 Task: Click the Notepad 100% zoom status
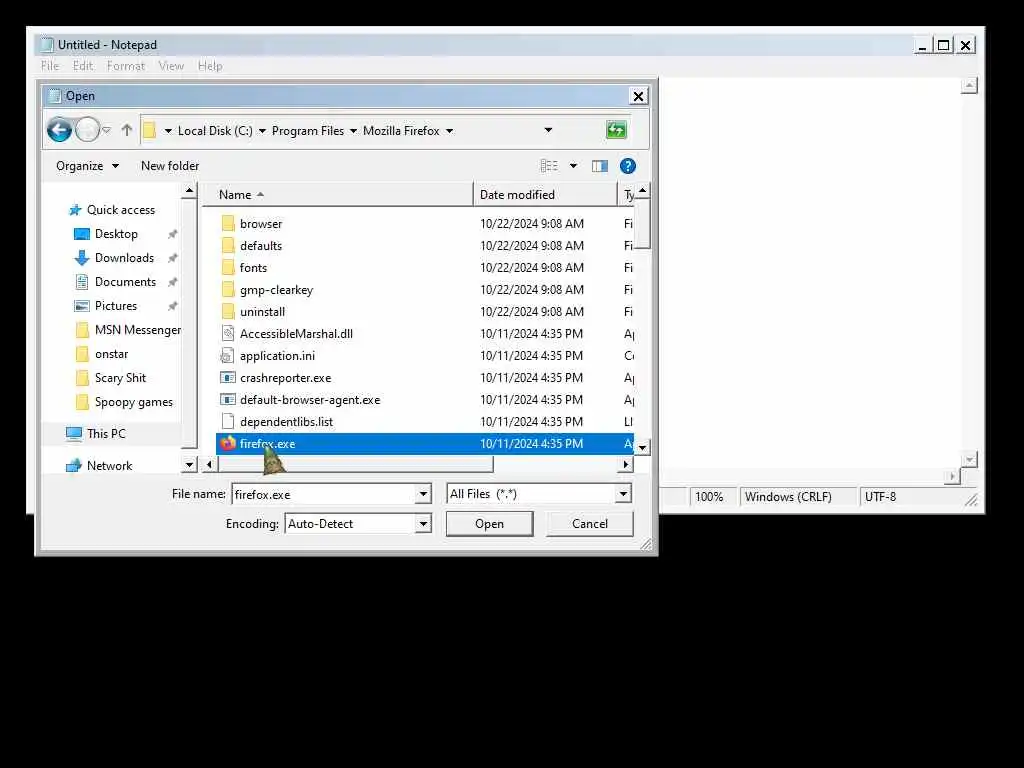[709, 497]
